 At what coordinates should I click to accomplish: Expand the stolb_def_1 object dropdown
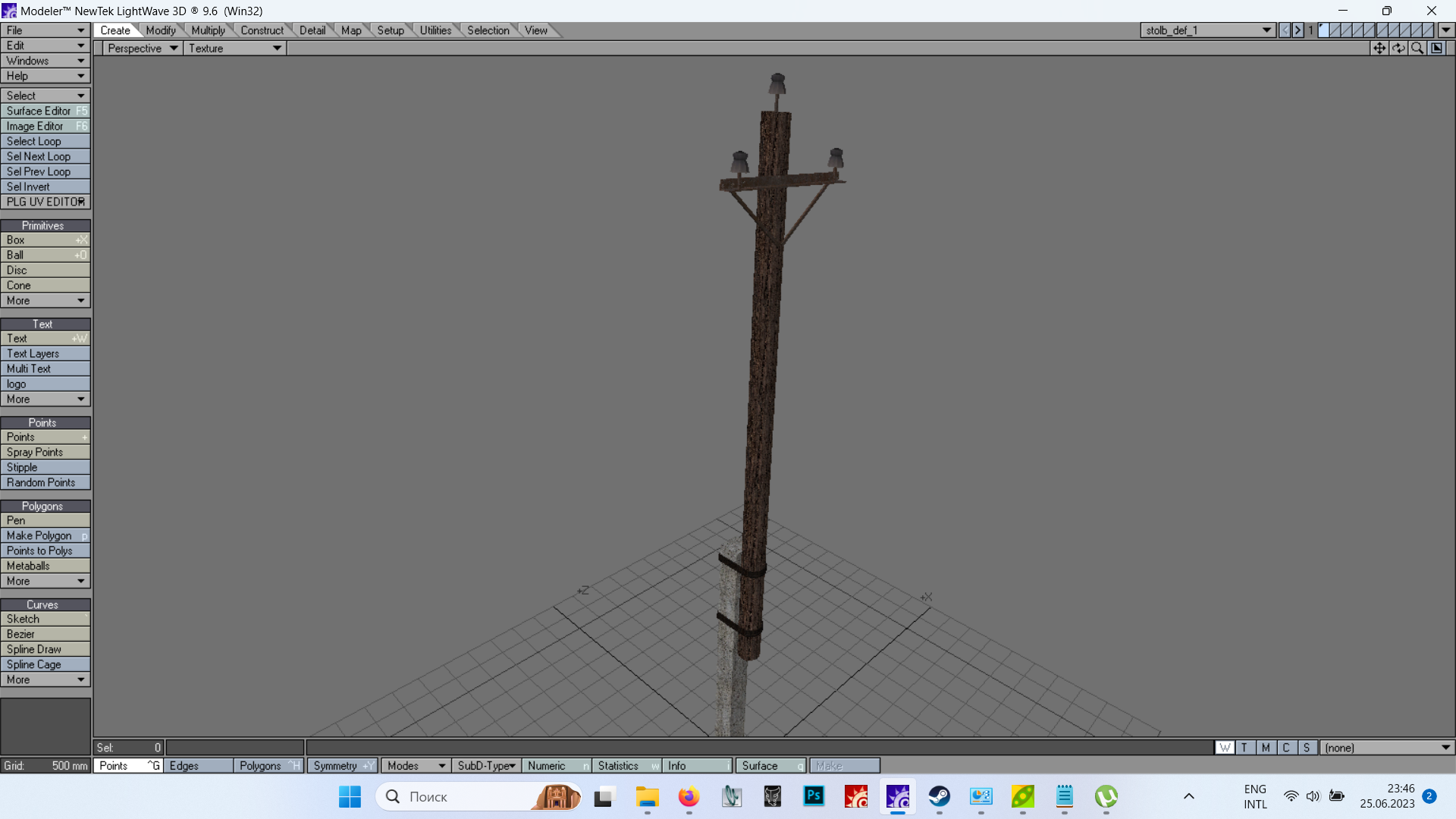(x=1266, y=30)
